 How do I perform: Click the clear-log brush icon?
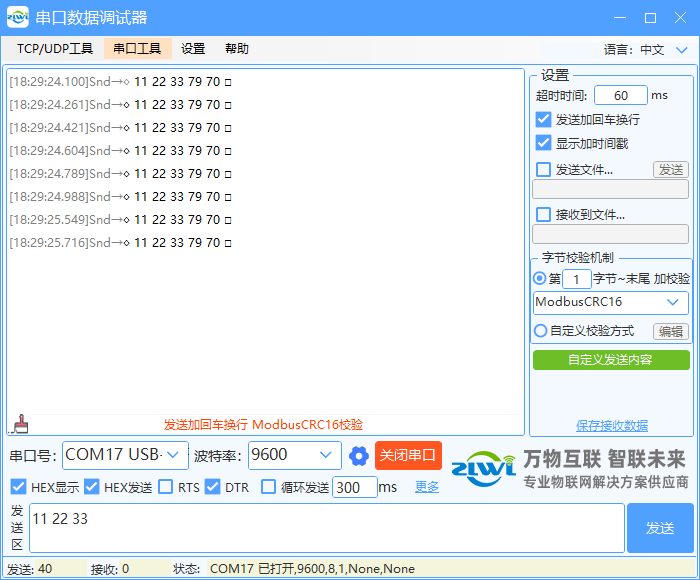pos(20,424)
